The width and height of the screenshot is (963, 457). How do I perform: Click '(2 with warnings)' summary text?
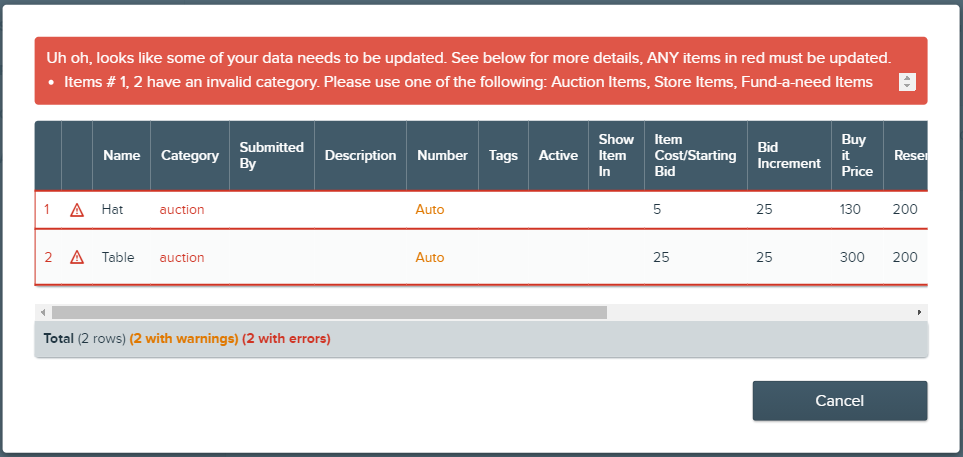pos(184,338)
